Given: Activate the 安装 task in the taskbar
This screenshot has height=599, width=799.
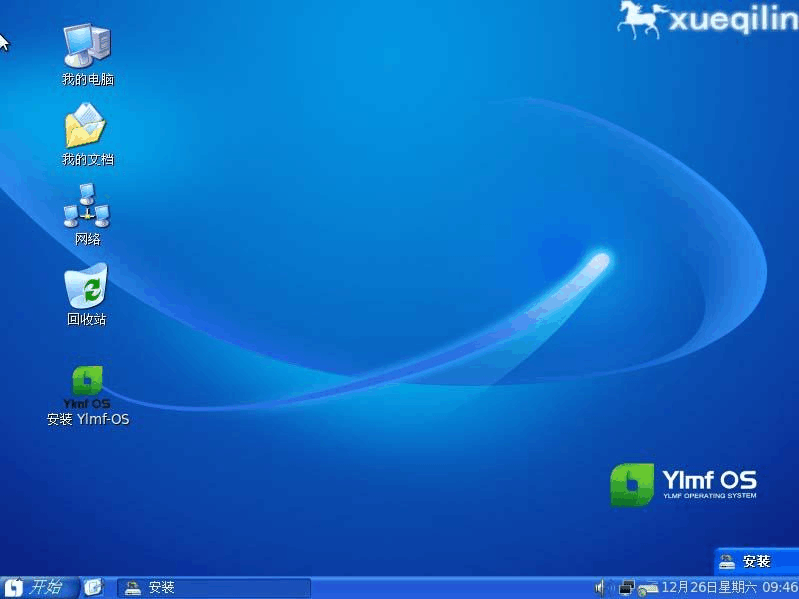Looking at the screenshot, I should pyautogui.click(x=214, y=588).
